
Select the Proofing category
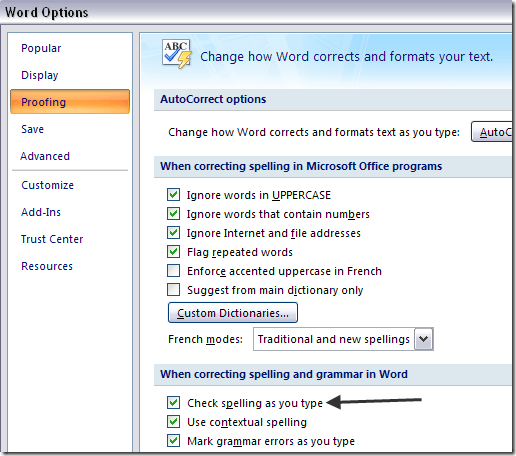(70, 102)
